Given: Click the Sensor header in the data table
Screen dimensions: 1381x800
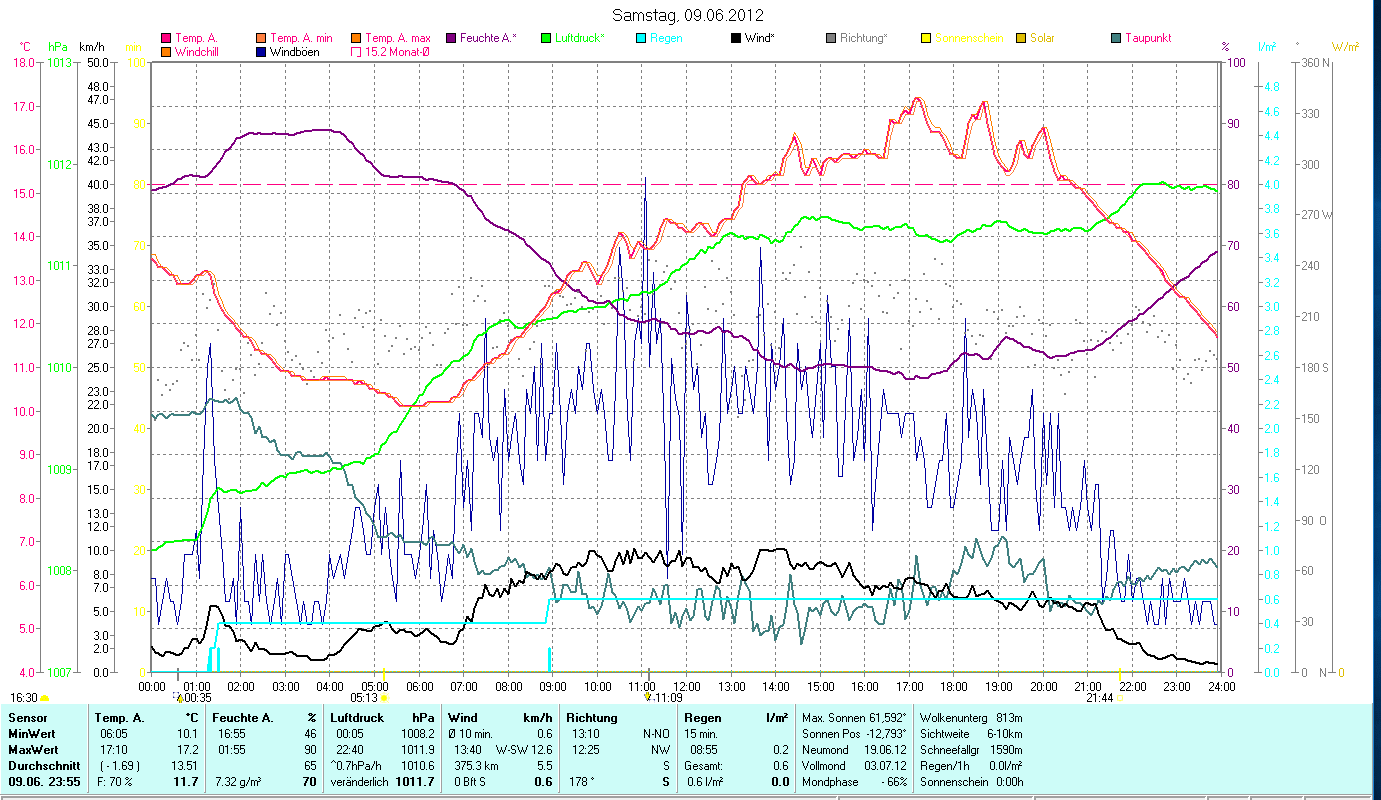Looking at the screenshot, I should coord(27,718).
